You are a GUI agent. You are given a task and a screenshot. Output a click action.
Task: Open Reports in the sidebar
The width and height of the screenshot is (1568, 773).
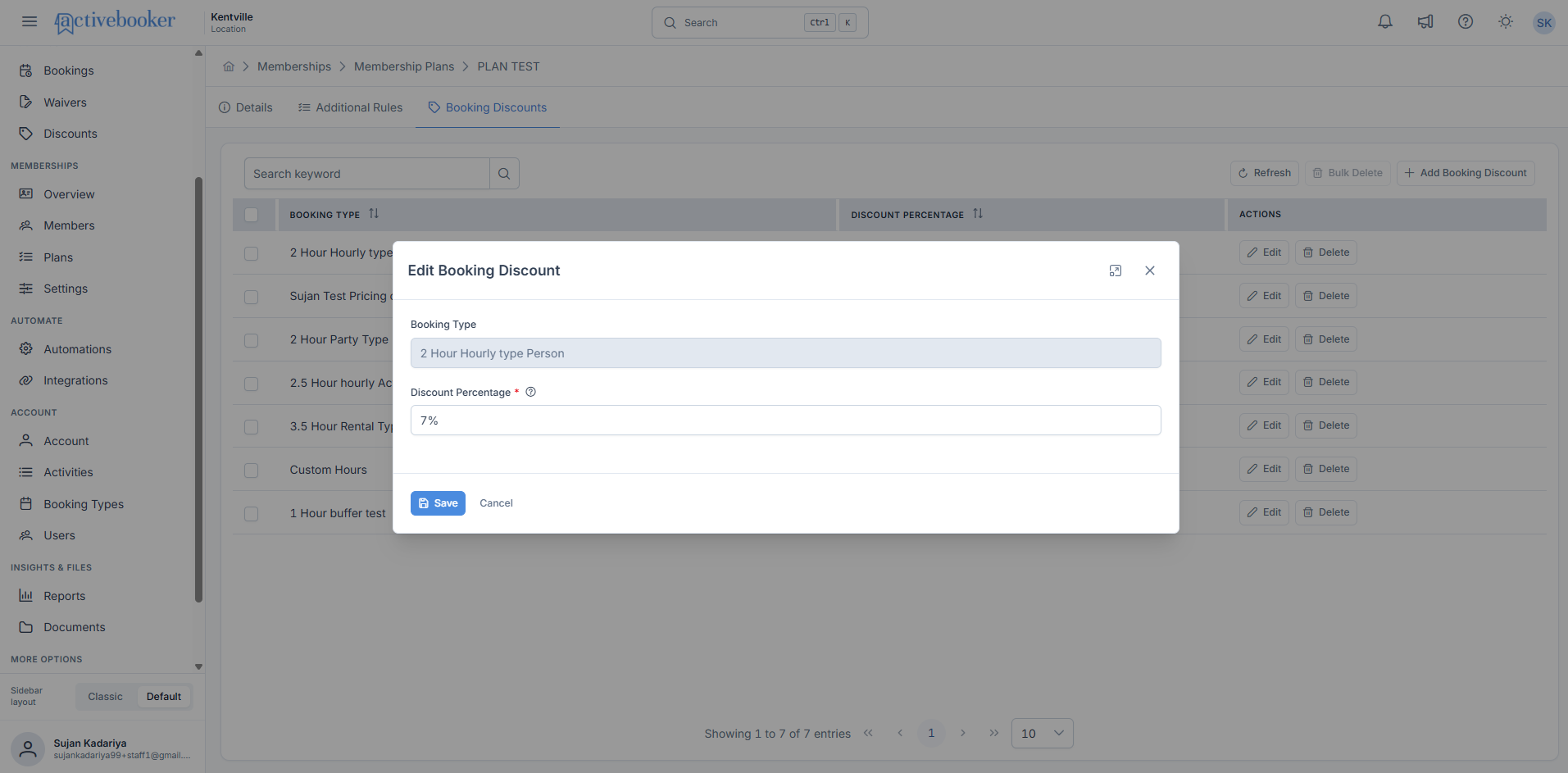(64, 596)
